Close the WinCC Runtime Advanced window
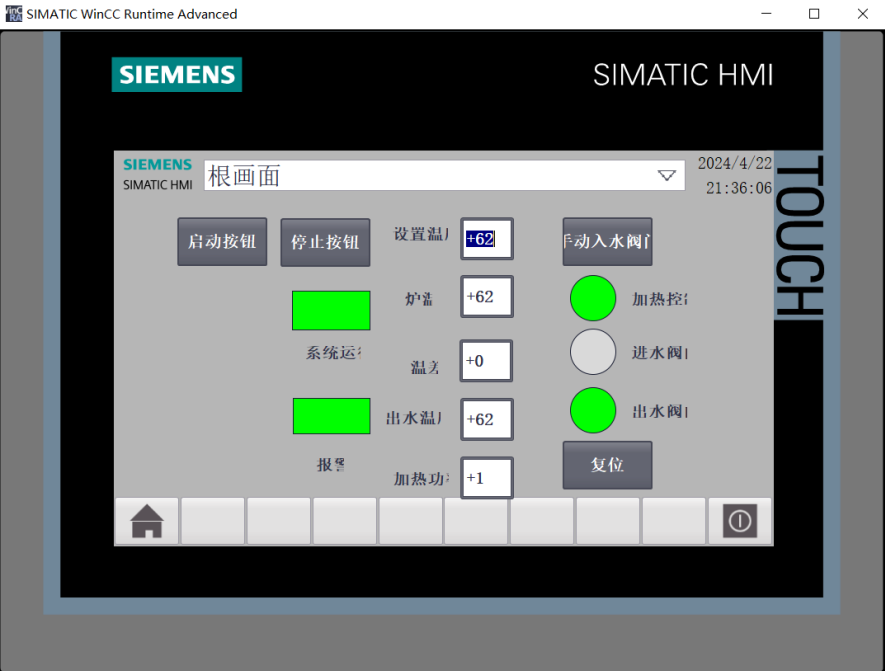 pyautogui.click(x=862, y=14)
